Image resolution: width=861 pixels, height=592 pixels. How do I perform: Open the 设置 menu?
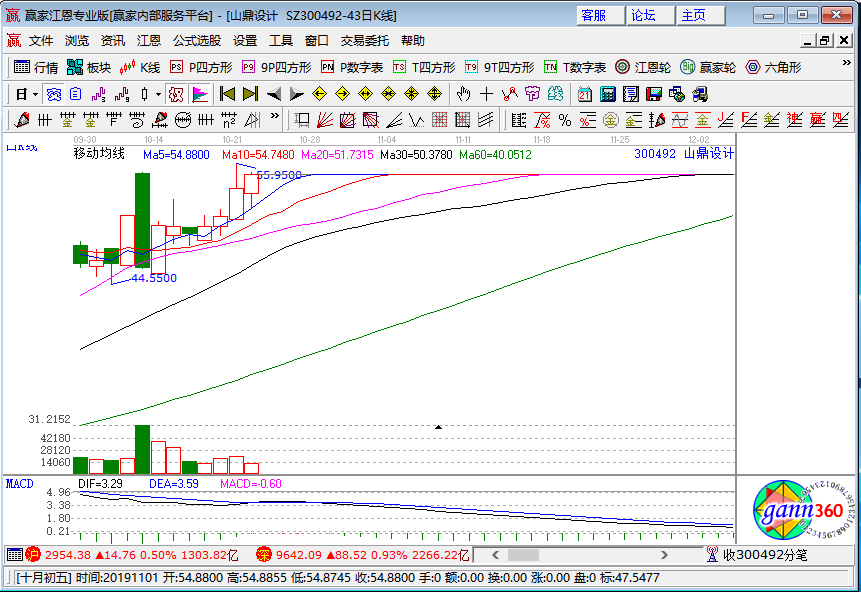(x=245, y=41)
